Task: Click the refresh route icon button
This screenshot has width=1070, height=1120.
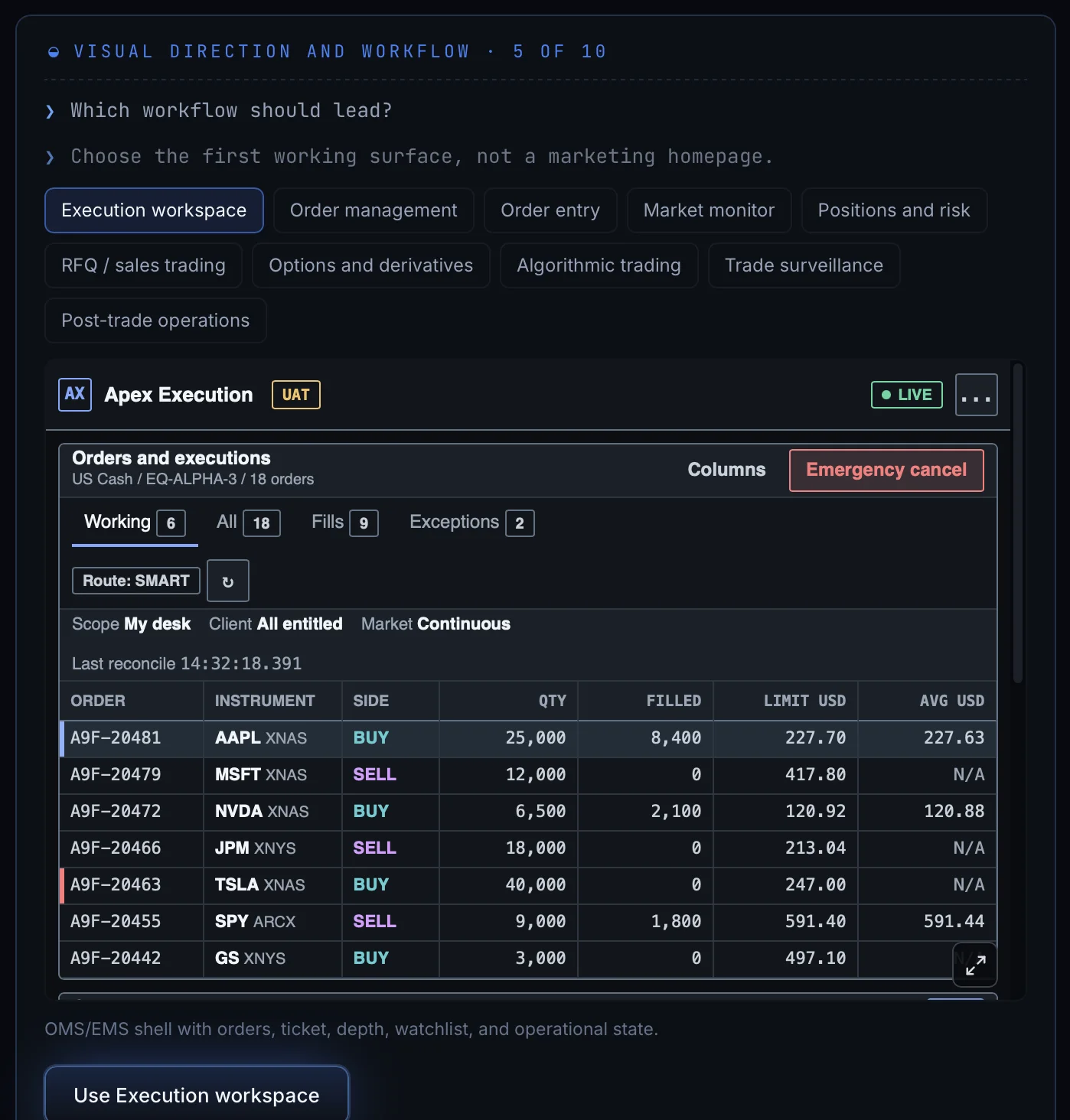Action: [x=228, y=581]
